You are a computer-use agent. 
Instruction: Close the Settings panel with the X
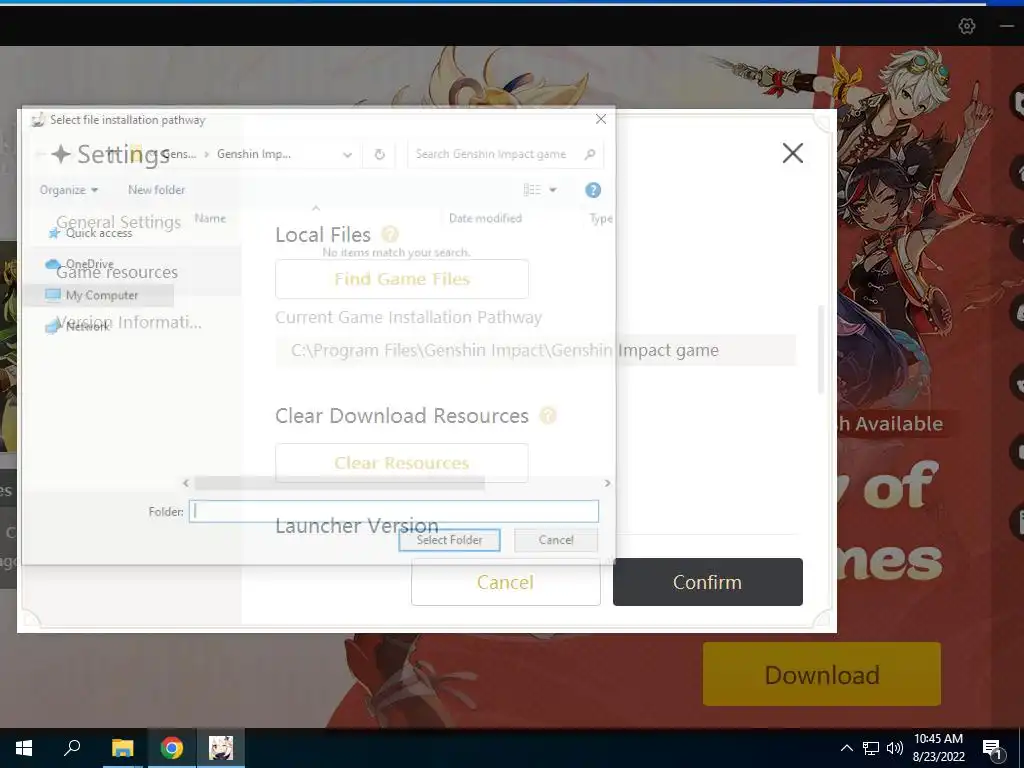coord(793,153)
